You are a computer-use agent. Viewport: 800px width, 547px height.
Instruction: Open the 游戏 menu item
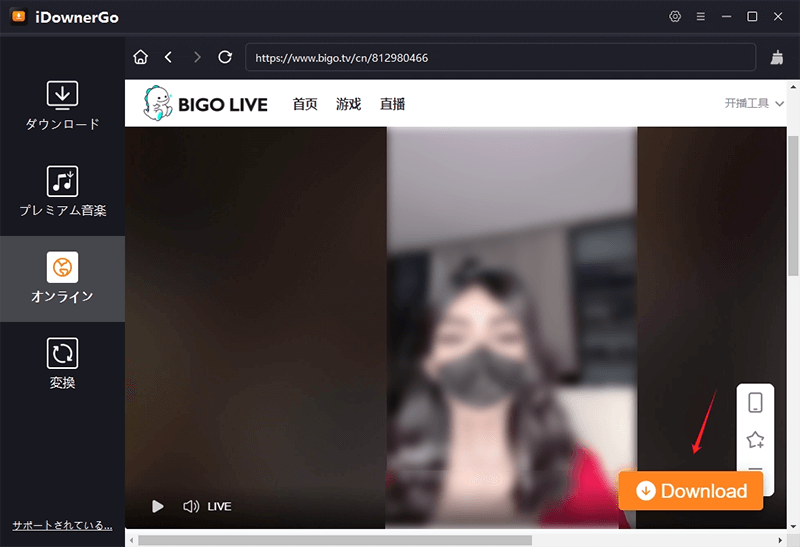click(x=348, y=104)
